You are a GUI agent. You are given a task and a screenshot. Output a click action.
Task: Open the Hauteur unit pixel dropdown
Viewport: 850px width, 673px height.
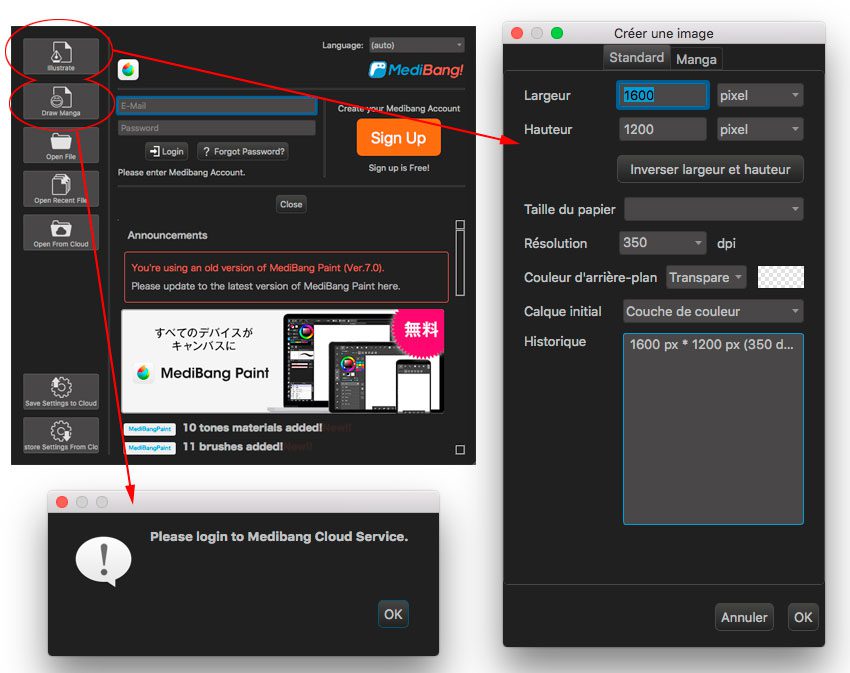[760, 130]
